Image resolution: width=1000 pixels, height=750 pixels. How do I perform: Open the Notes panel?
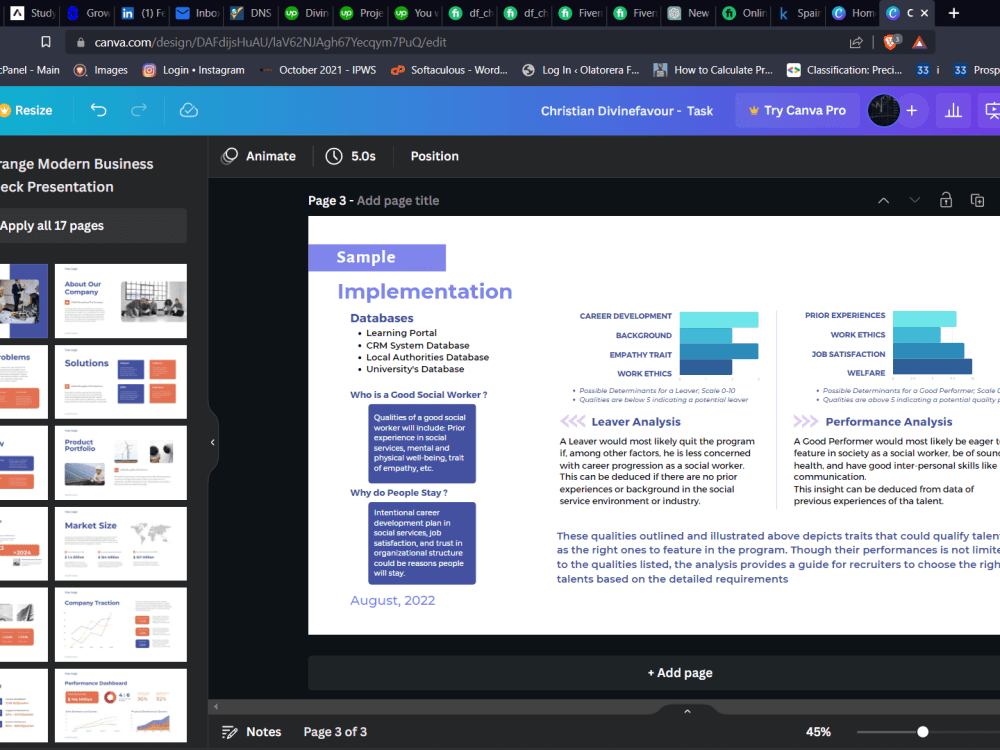coord(251,732)
